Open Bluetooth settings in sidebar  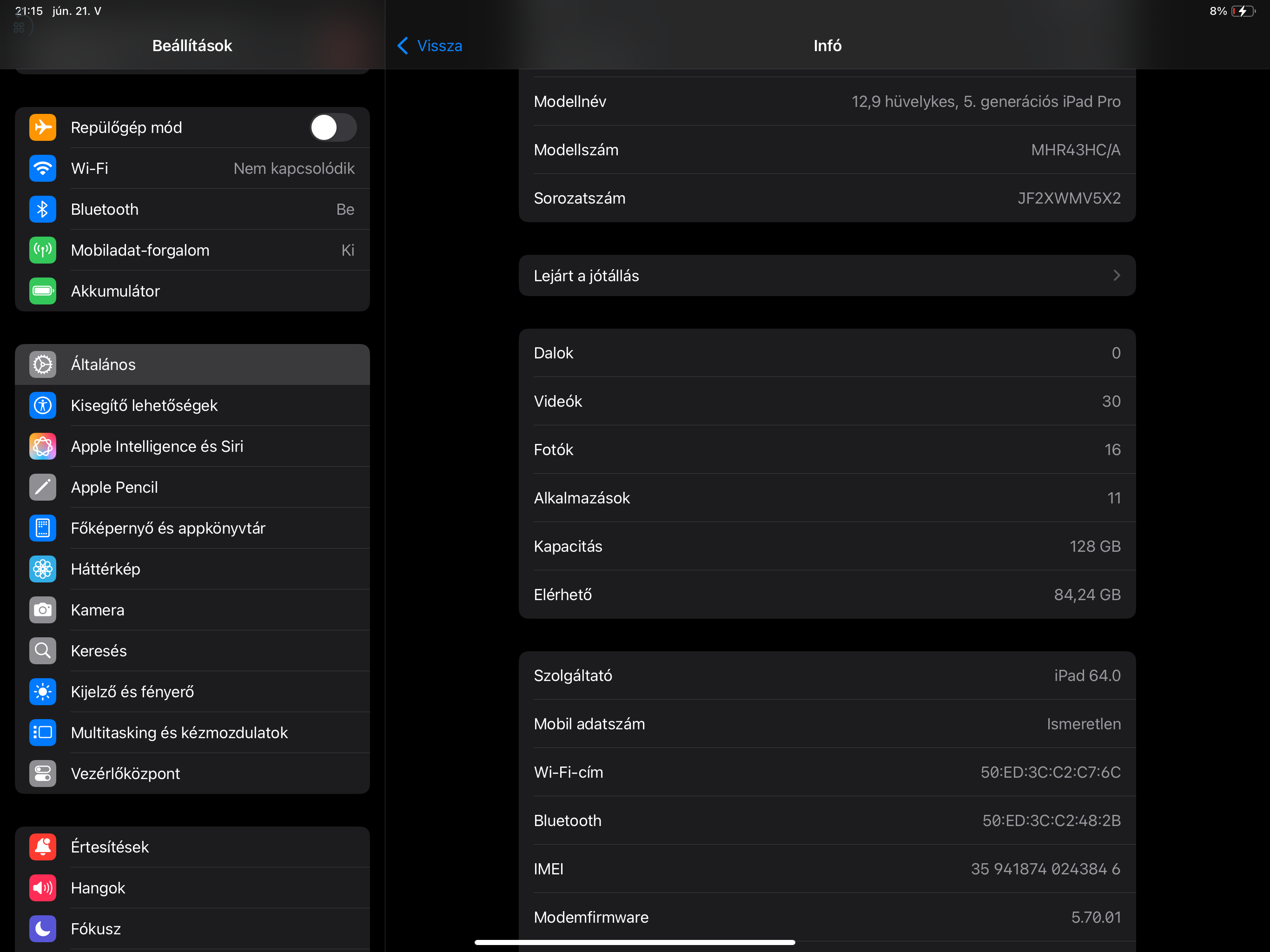[192, 209]
